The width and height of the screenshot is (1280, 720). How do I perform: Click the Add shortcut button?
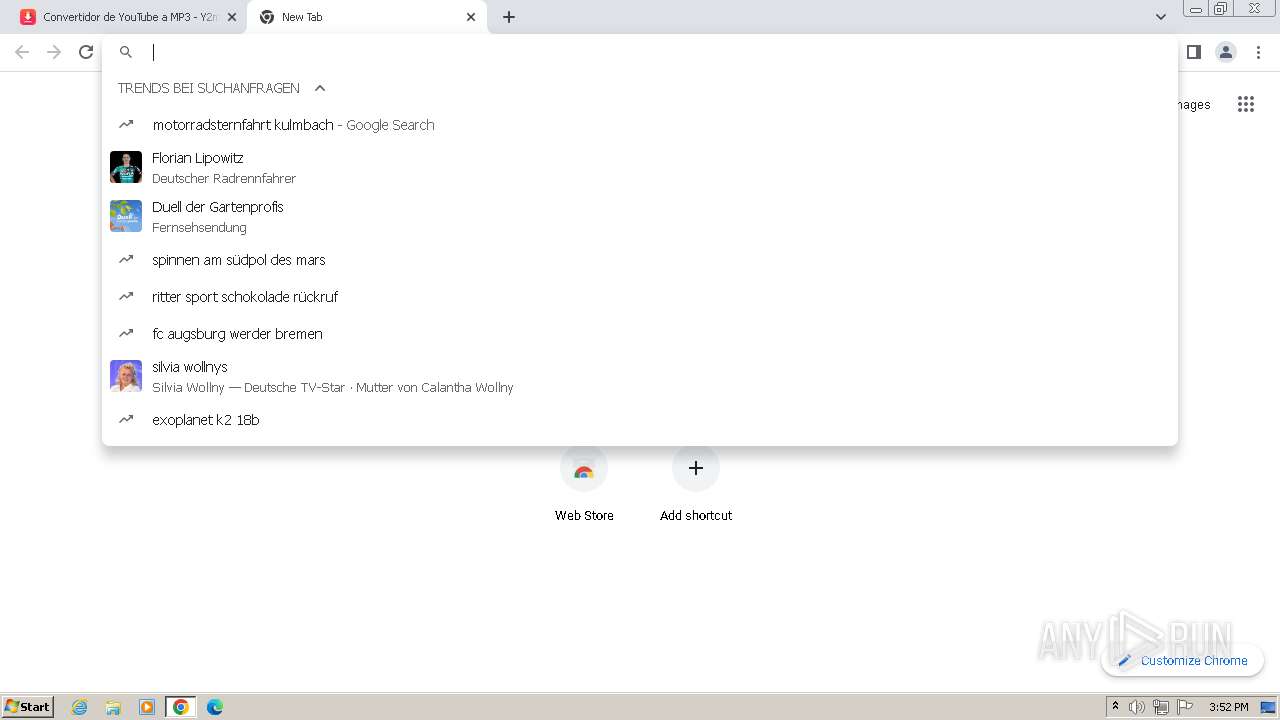696,484
